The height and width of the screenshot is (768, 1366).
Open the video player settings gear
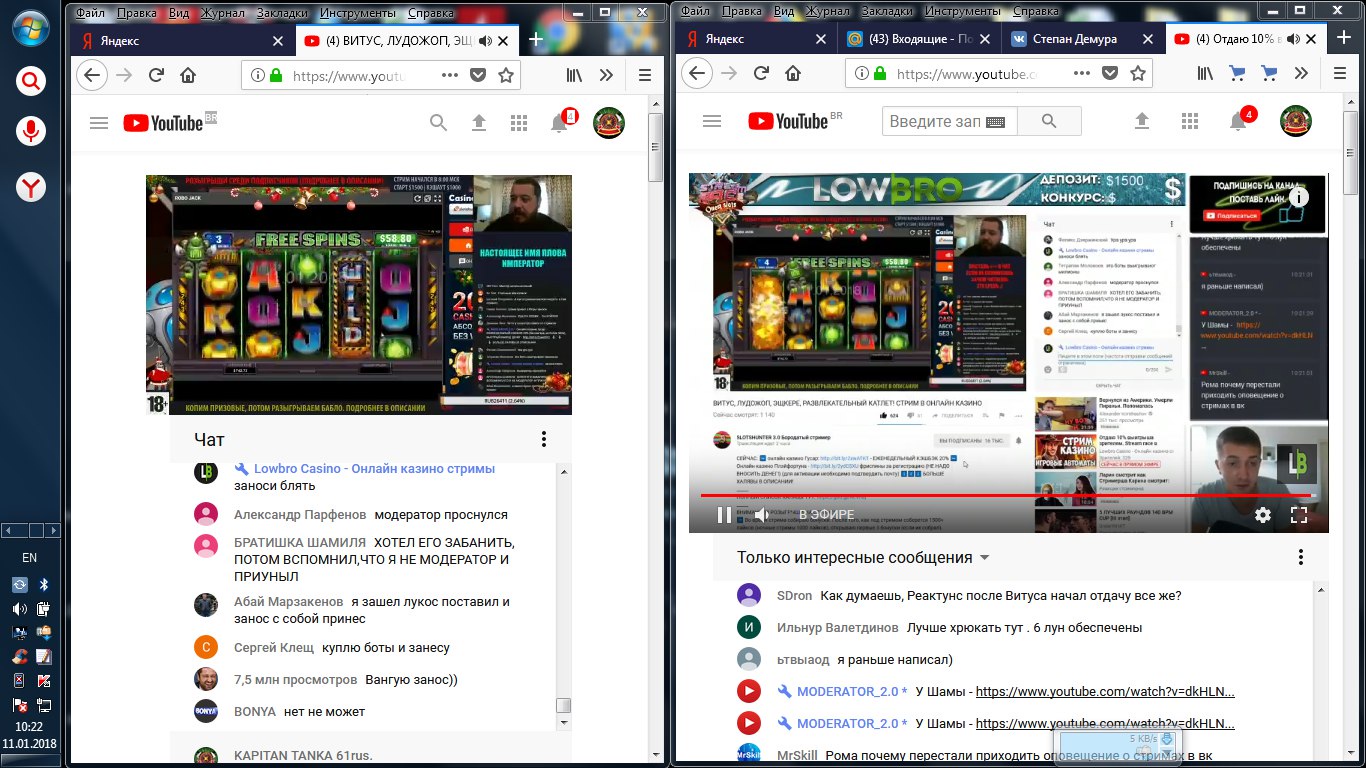point(1263,515)
